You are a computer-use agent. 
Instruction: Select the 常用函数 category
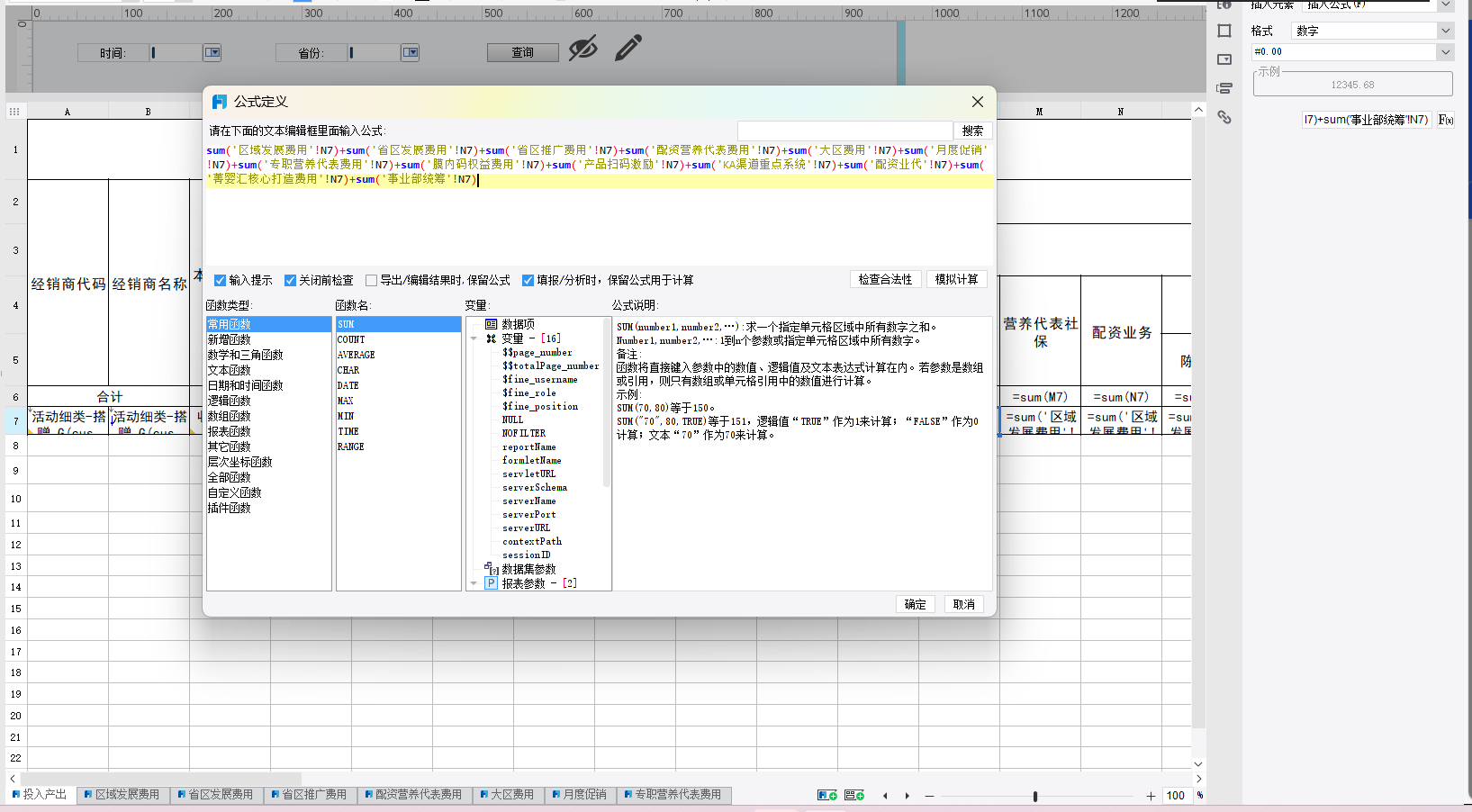point(268,324)
